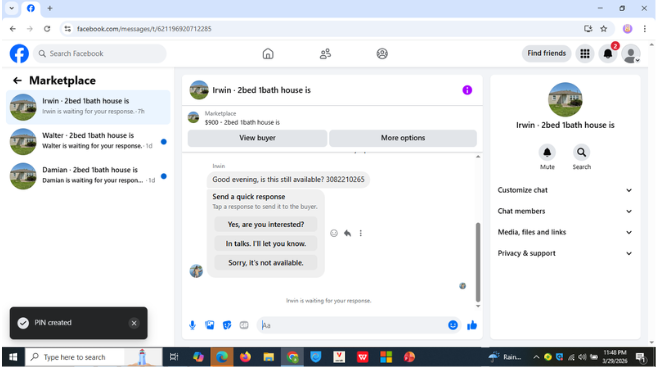Open the account profile avatar menu

tap(631, 54)
